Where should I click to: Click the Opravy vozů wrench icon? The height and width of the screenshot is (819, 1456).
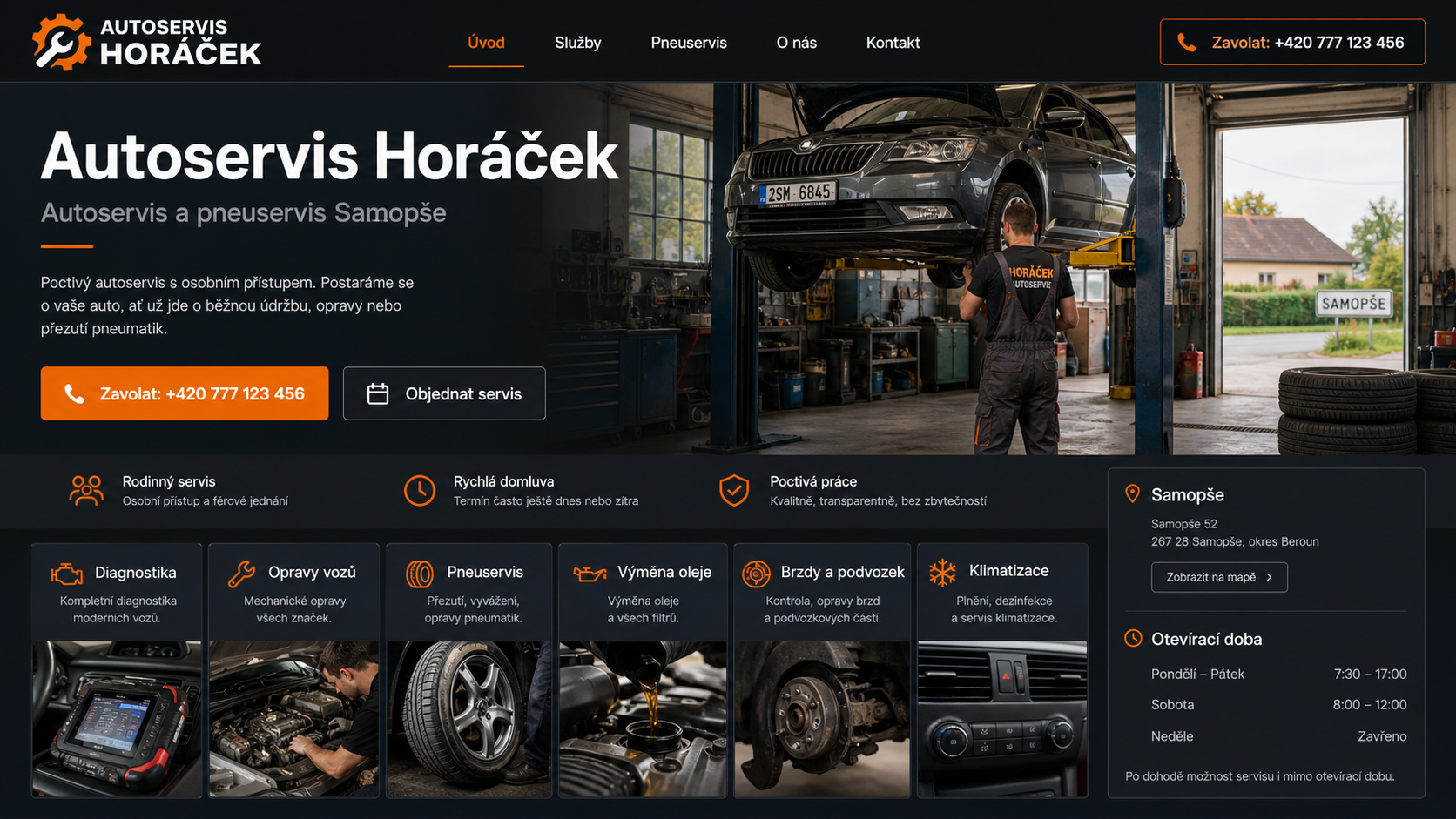tap(241, 574)
